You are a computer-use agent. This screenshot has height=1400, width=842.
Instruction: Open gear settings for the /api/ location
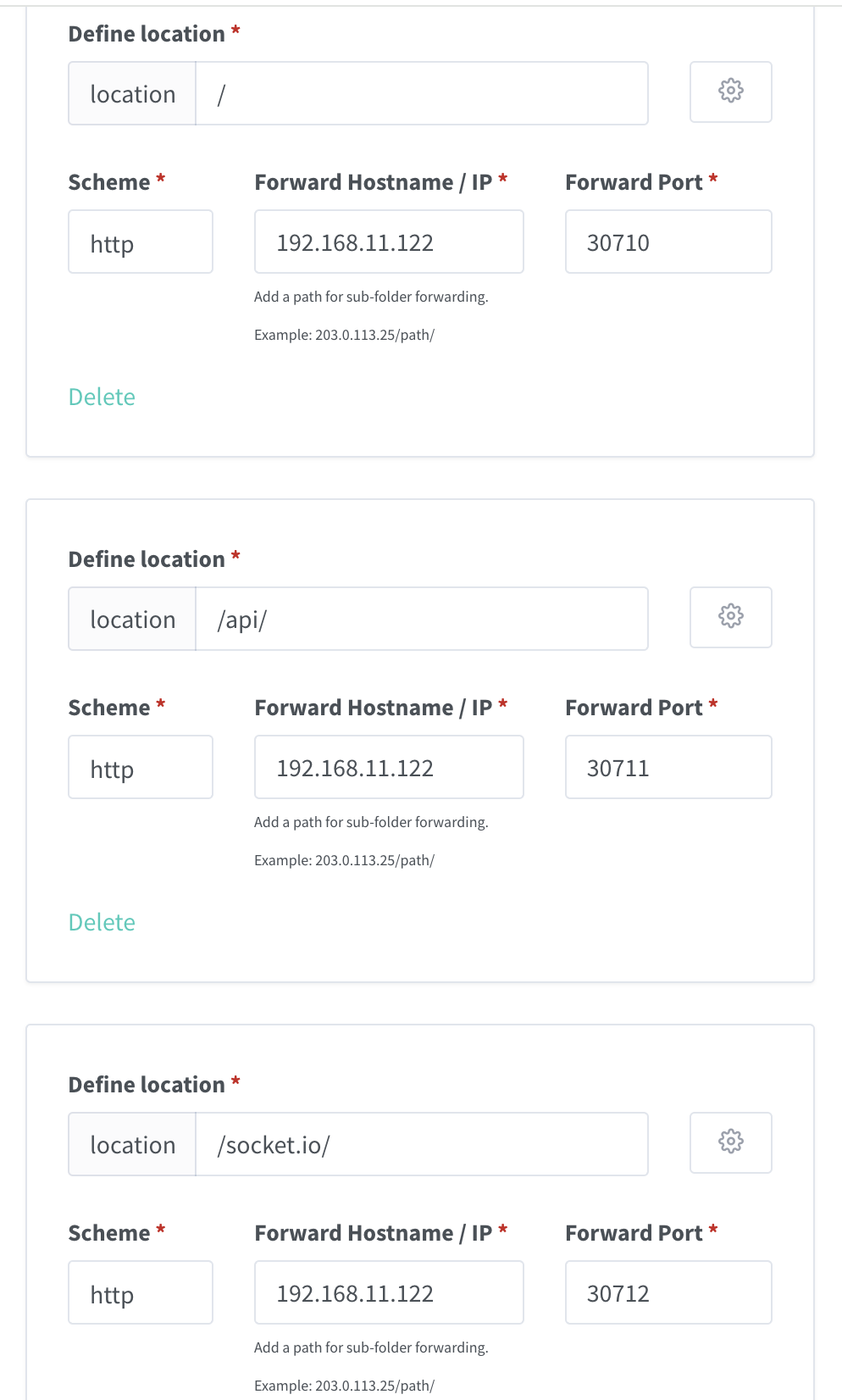point(730,617)
